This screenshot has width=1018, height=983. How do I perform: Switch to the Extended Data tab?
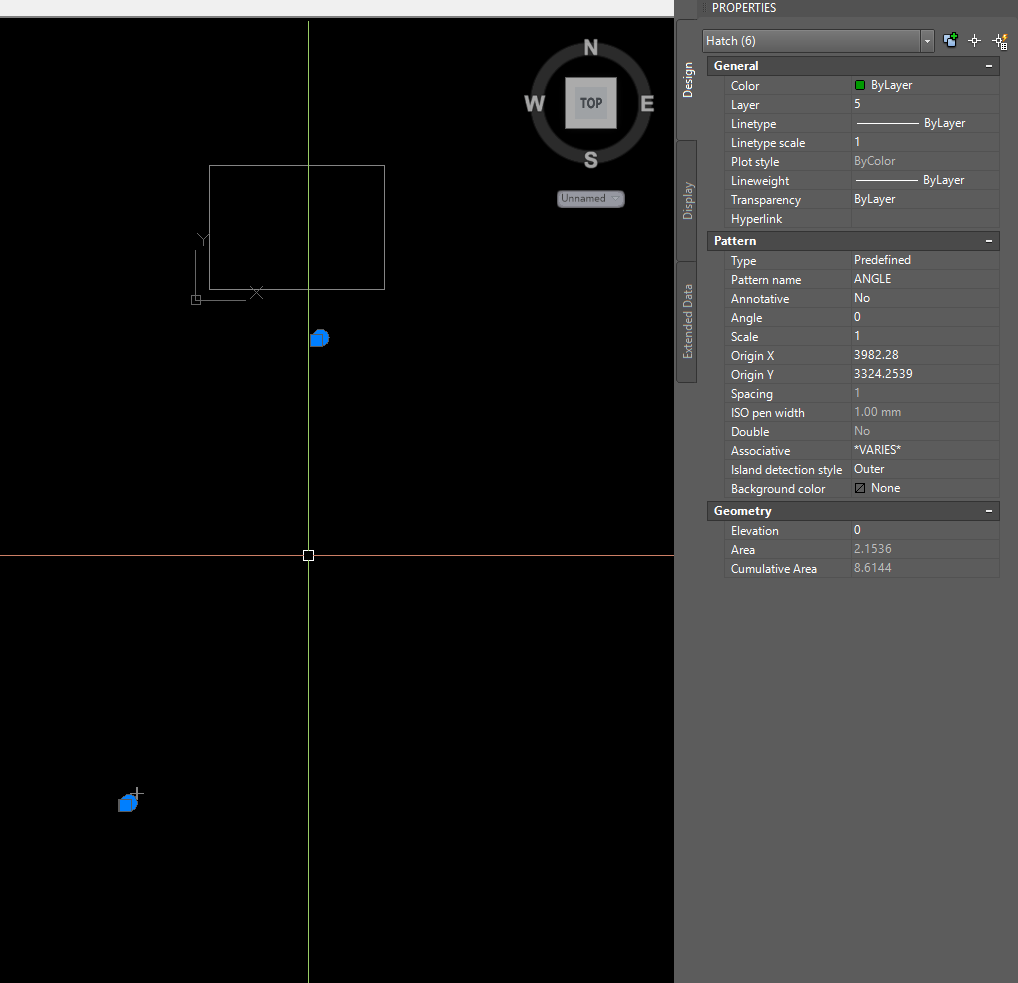tap(687, 321)
